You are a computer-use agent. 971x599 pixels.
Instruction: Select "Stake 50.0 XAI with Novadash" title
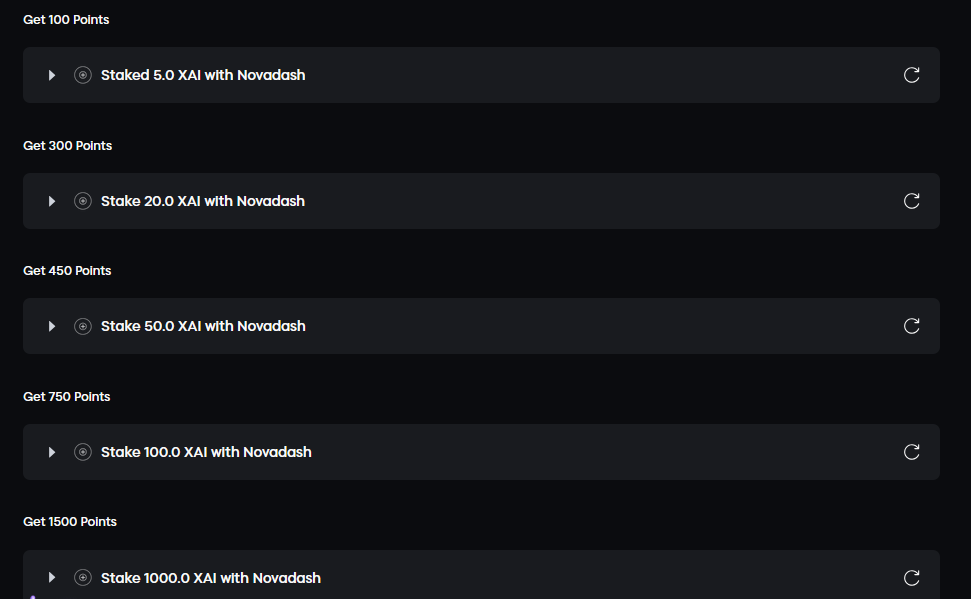(x=203, y=326)
